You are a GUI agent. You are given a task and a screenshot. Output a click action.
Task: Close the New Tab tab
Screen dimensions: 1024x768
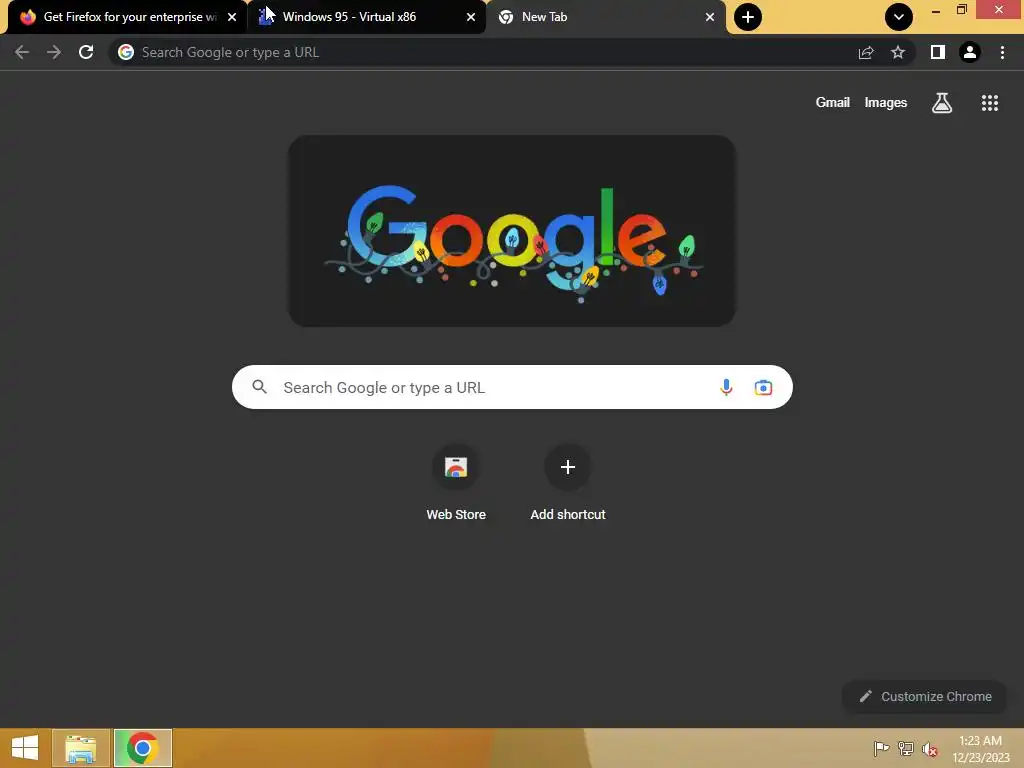pos(710,17)
